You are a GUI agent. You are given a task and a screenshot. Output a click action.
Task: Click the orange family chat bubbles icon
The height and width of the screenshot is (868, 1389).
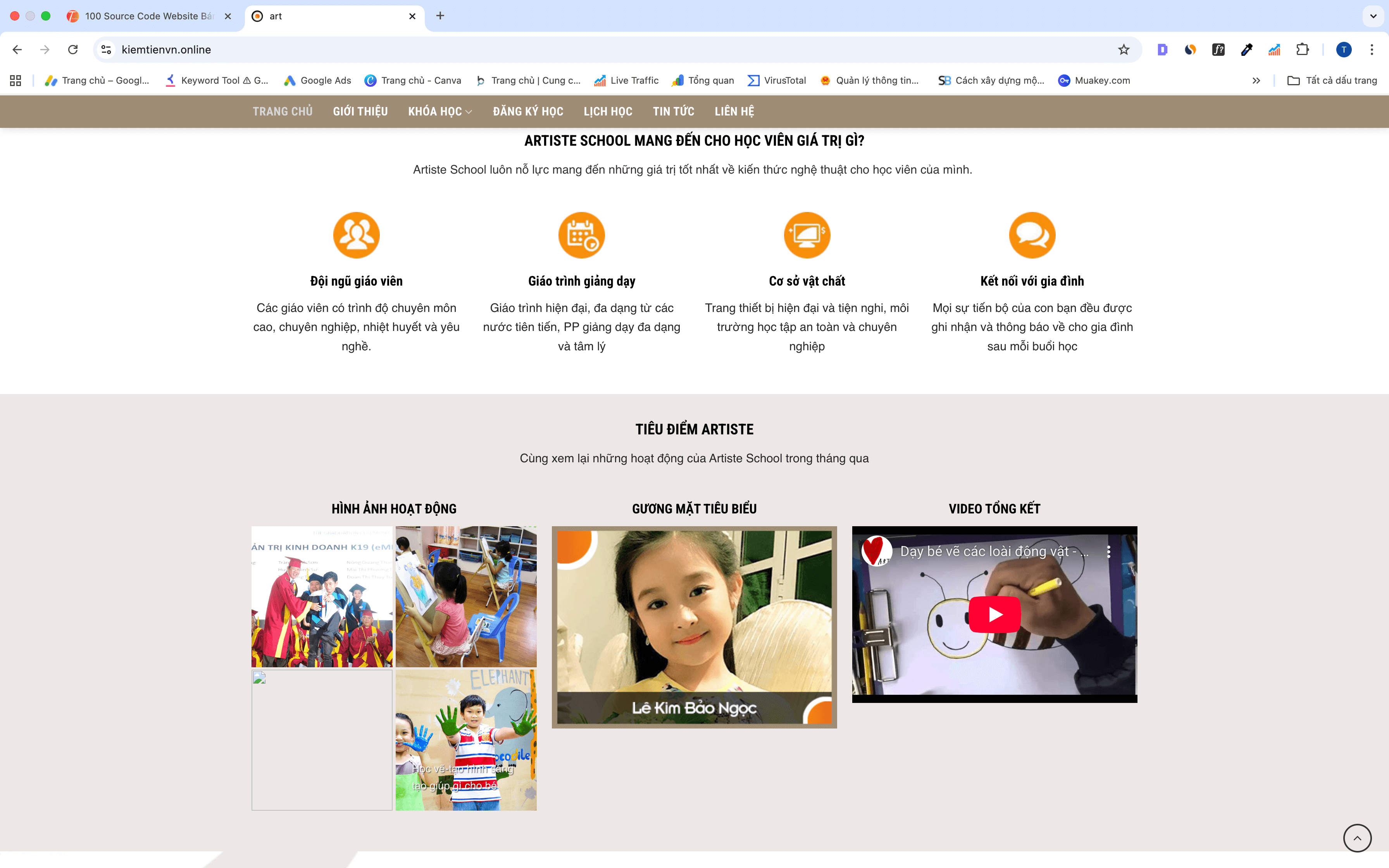(x=1032, y=235)
